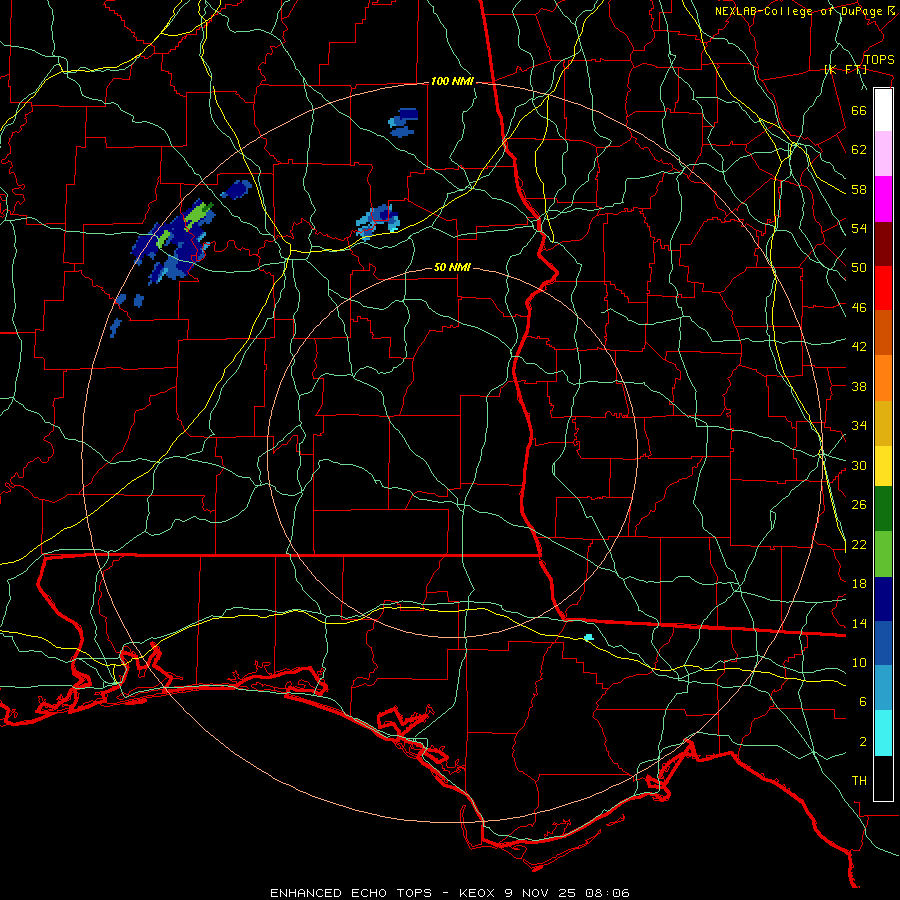The image size is (900, 900).
Task: Click the "54" legend value
Action: (859, 228)
